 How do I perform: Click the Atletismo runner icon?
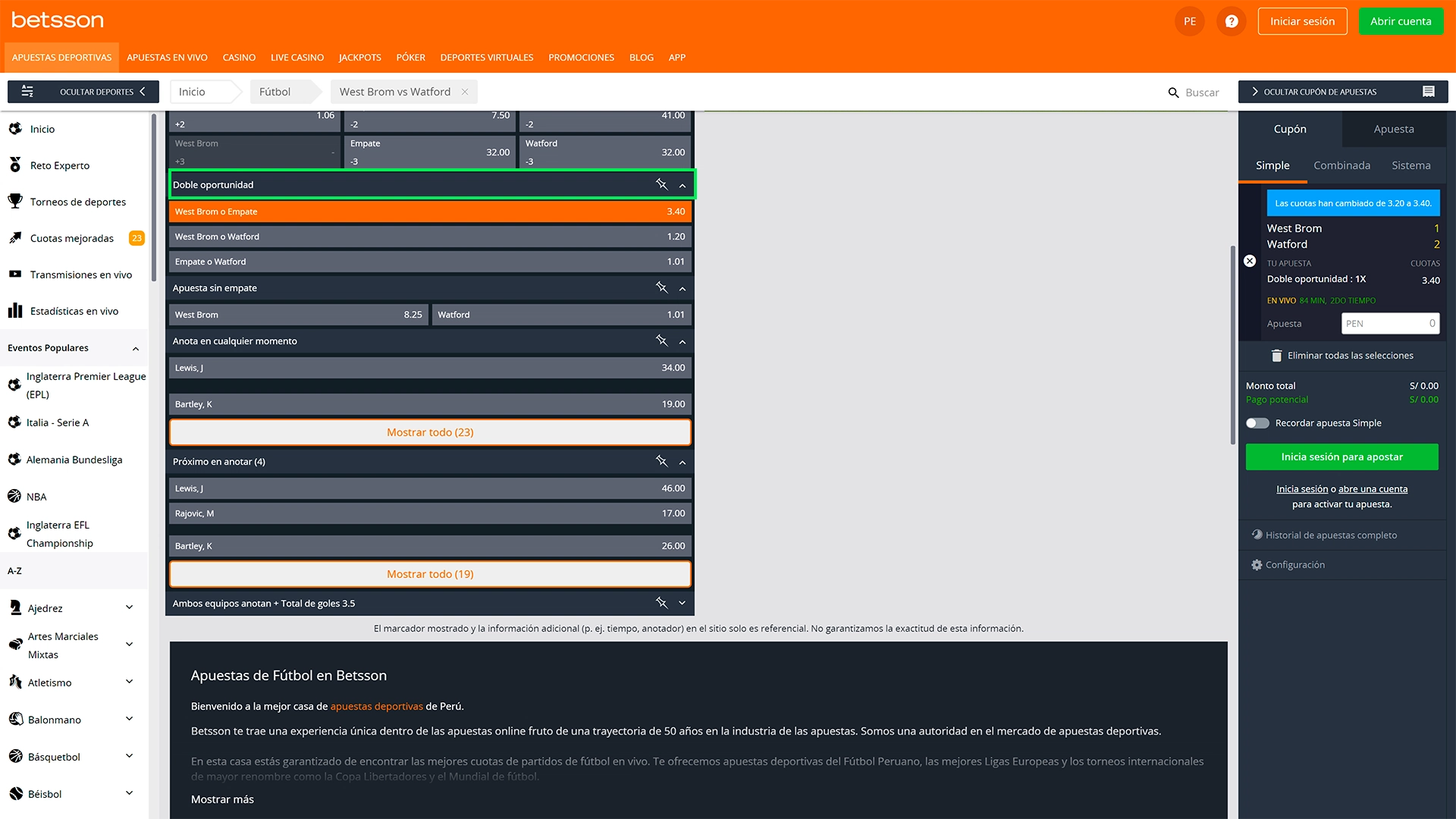point(15,682)
